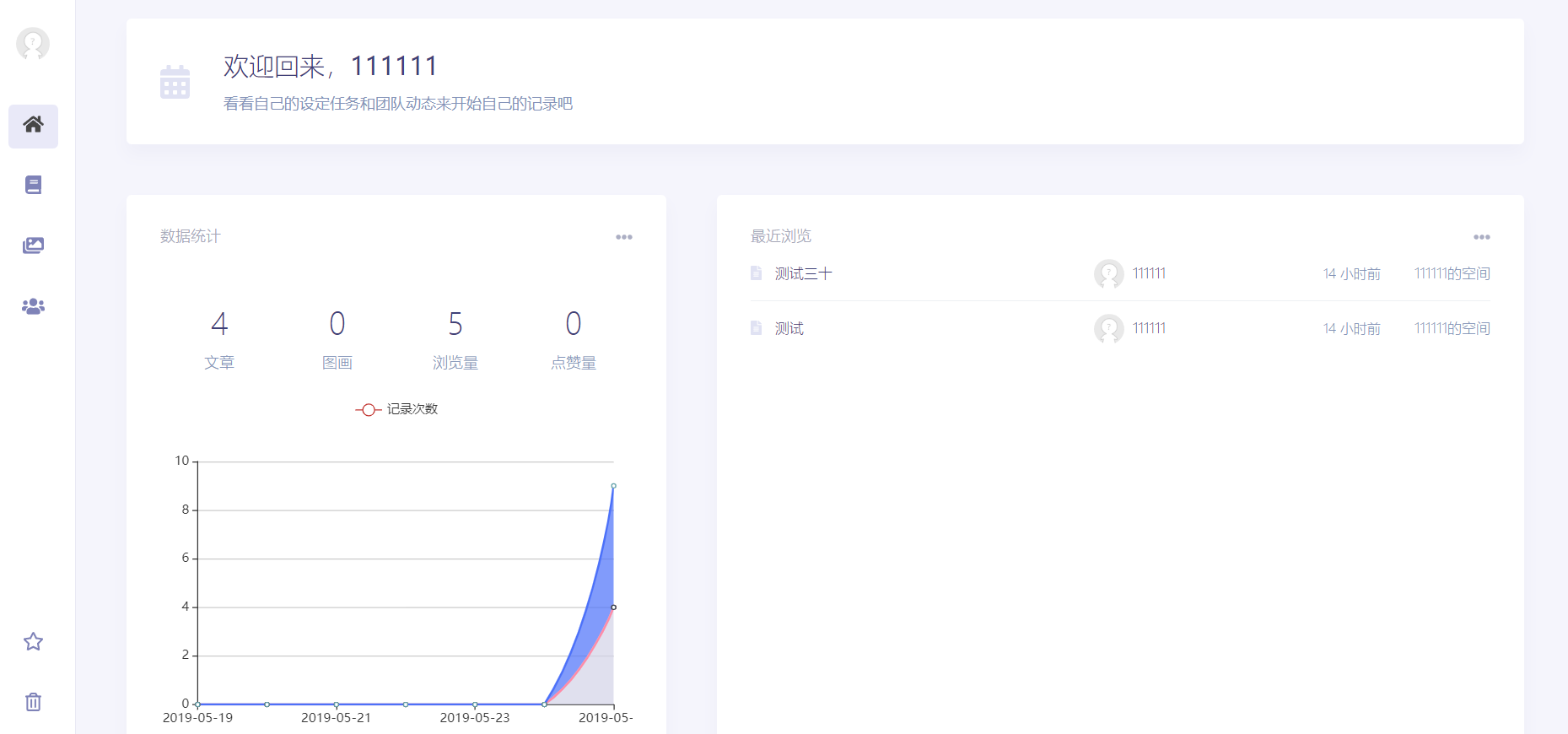Screen dimensions: 1568x734
Task: Click the author avatar beside 测试三十
Action: tap(1108, 273)
